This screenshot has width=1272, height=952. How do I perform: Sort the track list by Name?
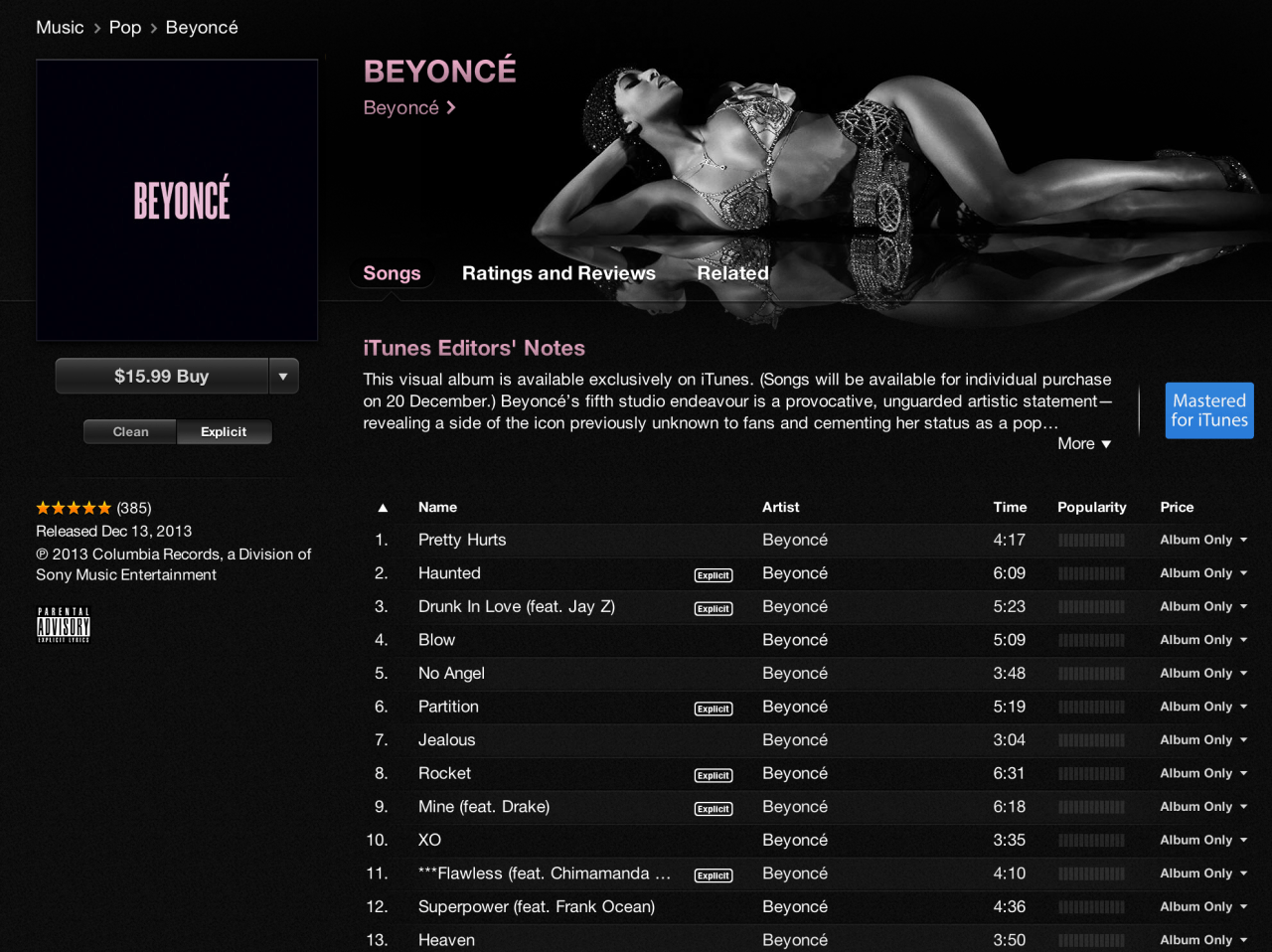tap(437, 508)
